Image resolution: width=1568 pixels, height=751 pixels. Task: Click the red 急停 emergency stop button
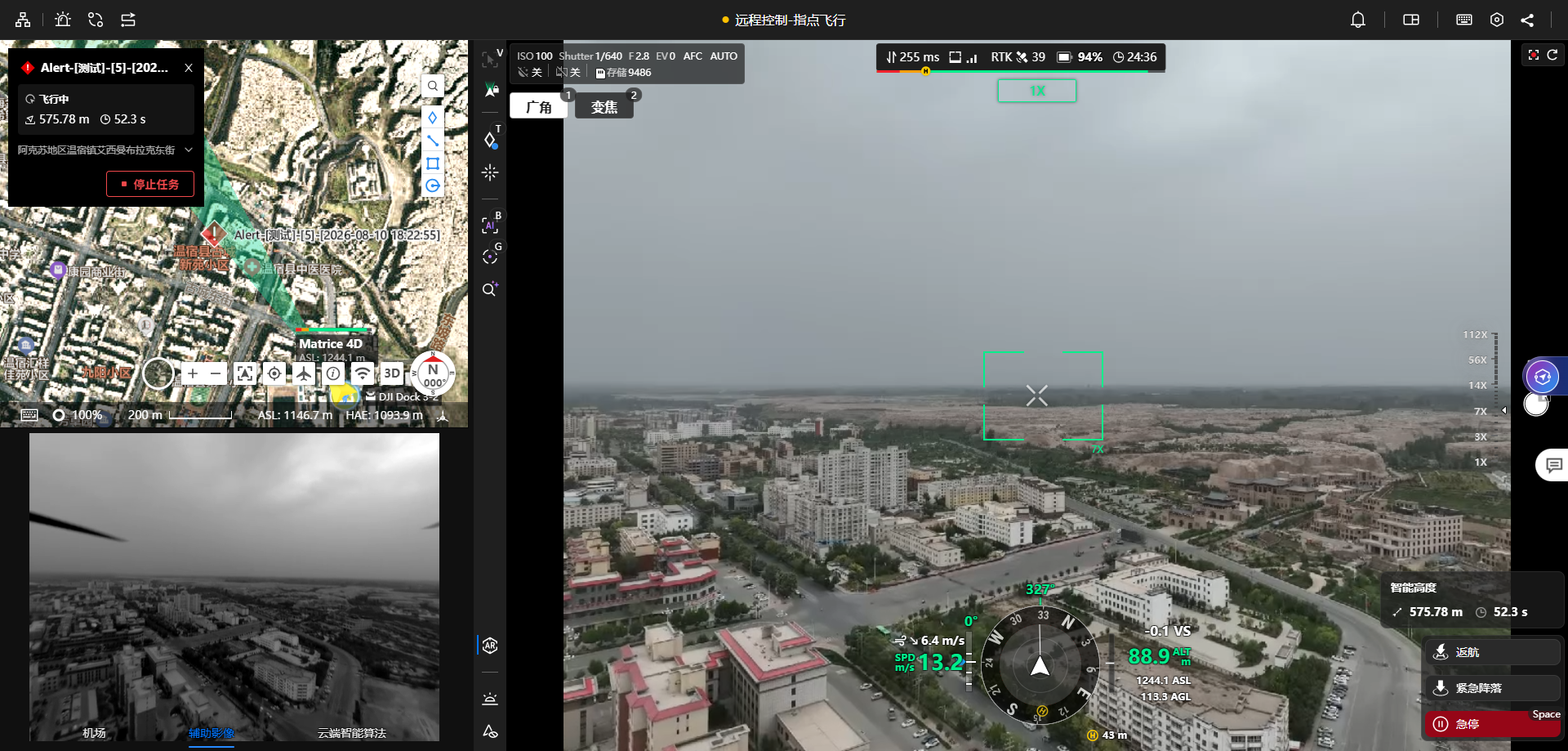1493,724
